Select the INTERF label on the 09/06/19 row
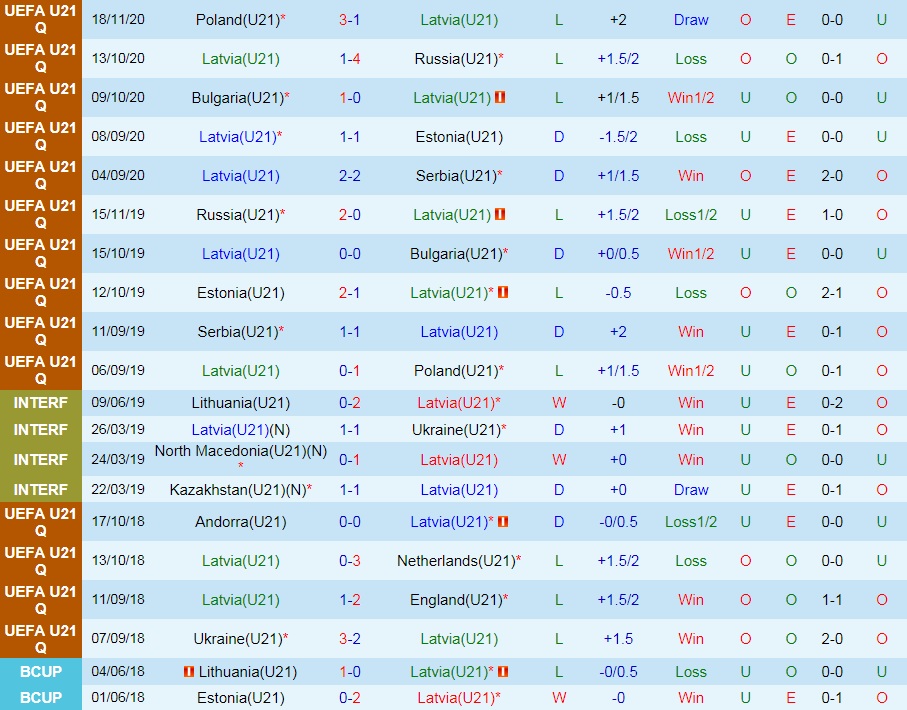Viewport: 907px width, 710px height. [x=40, y=403]
